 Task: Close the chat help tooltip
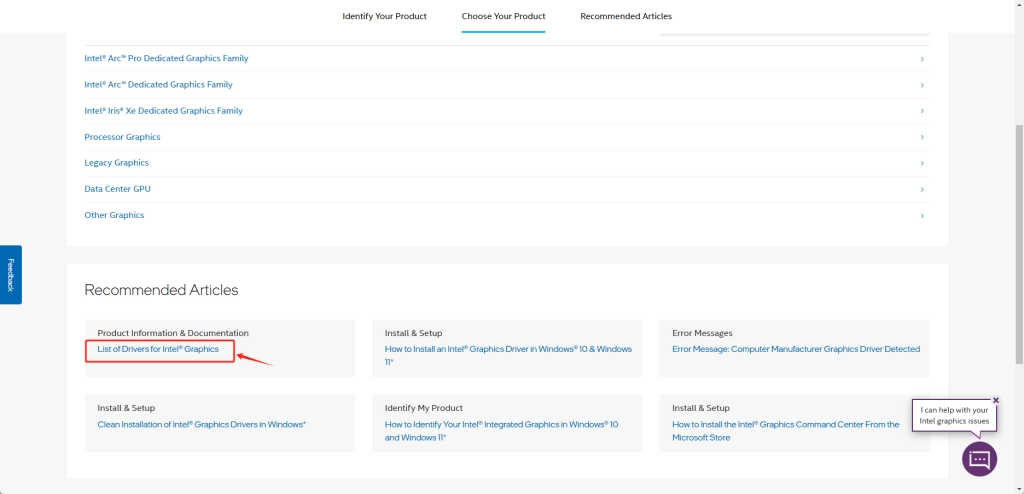pyautogui.click(x=995, y=400)
